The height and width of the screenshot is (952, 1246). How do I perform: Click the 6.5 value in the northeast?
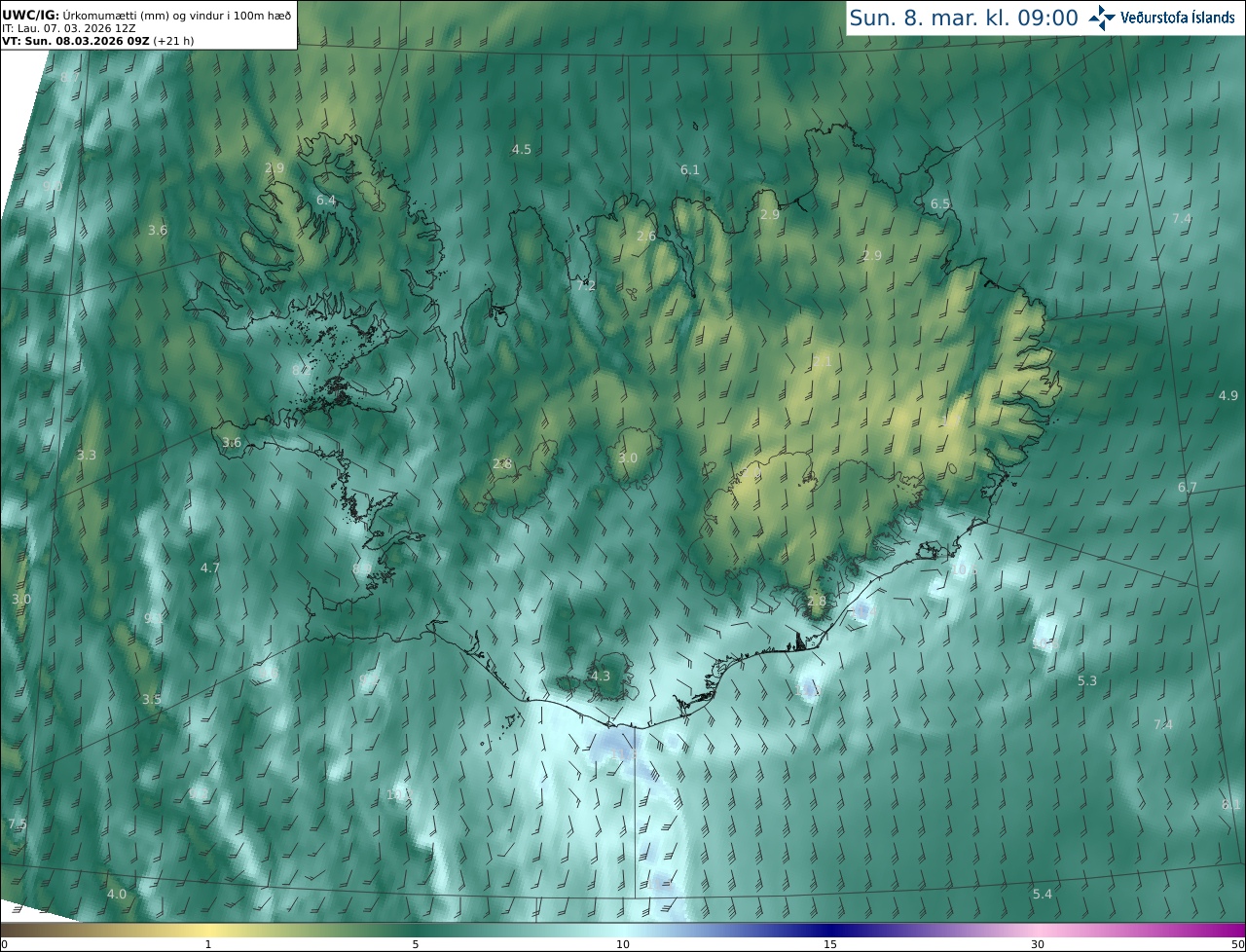click(x=940, y=203)
